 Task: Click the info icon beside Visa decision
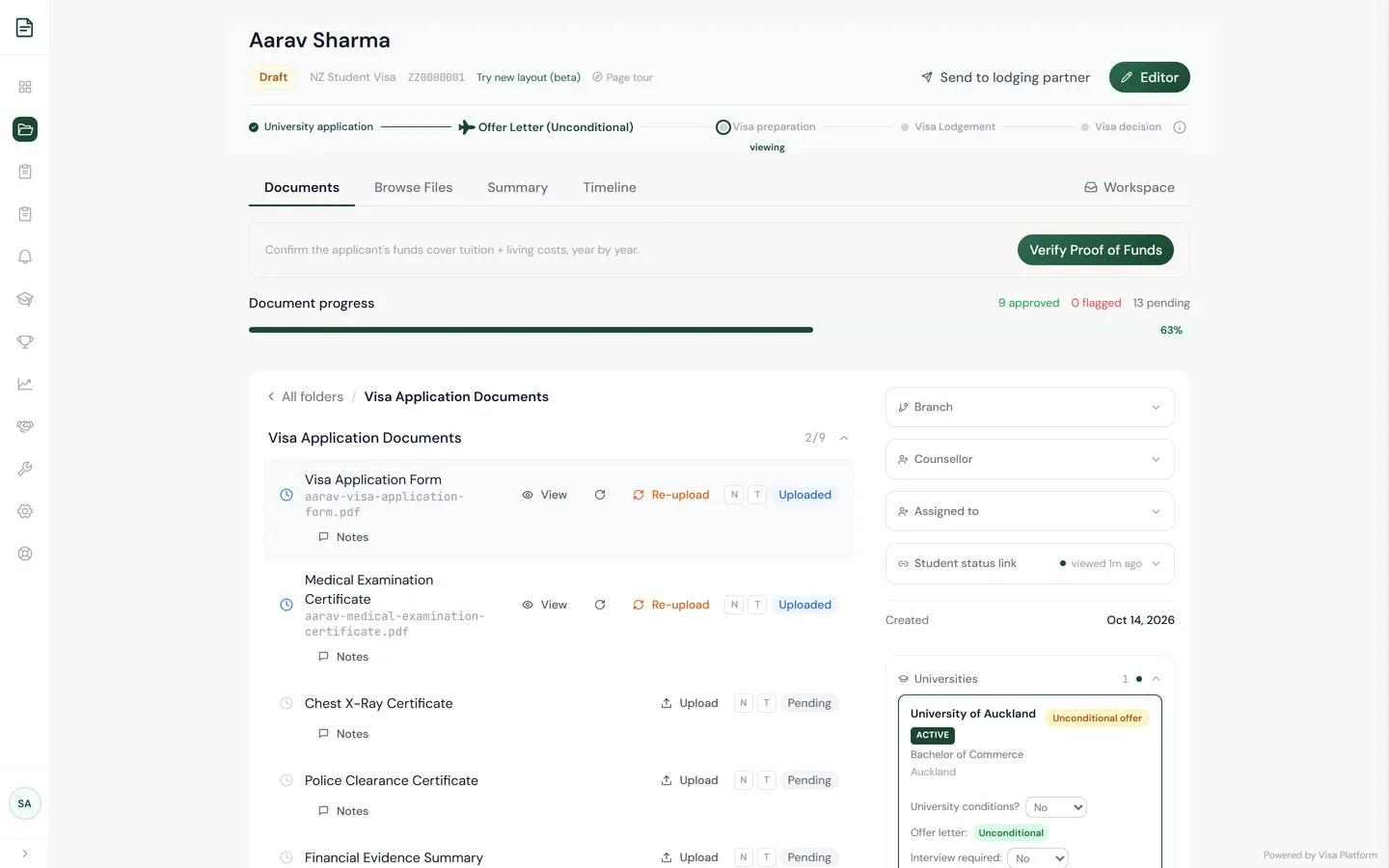pyautogui.click(x=1180, y=127)
